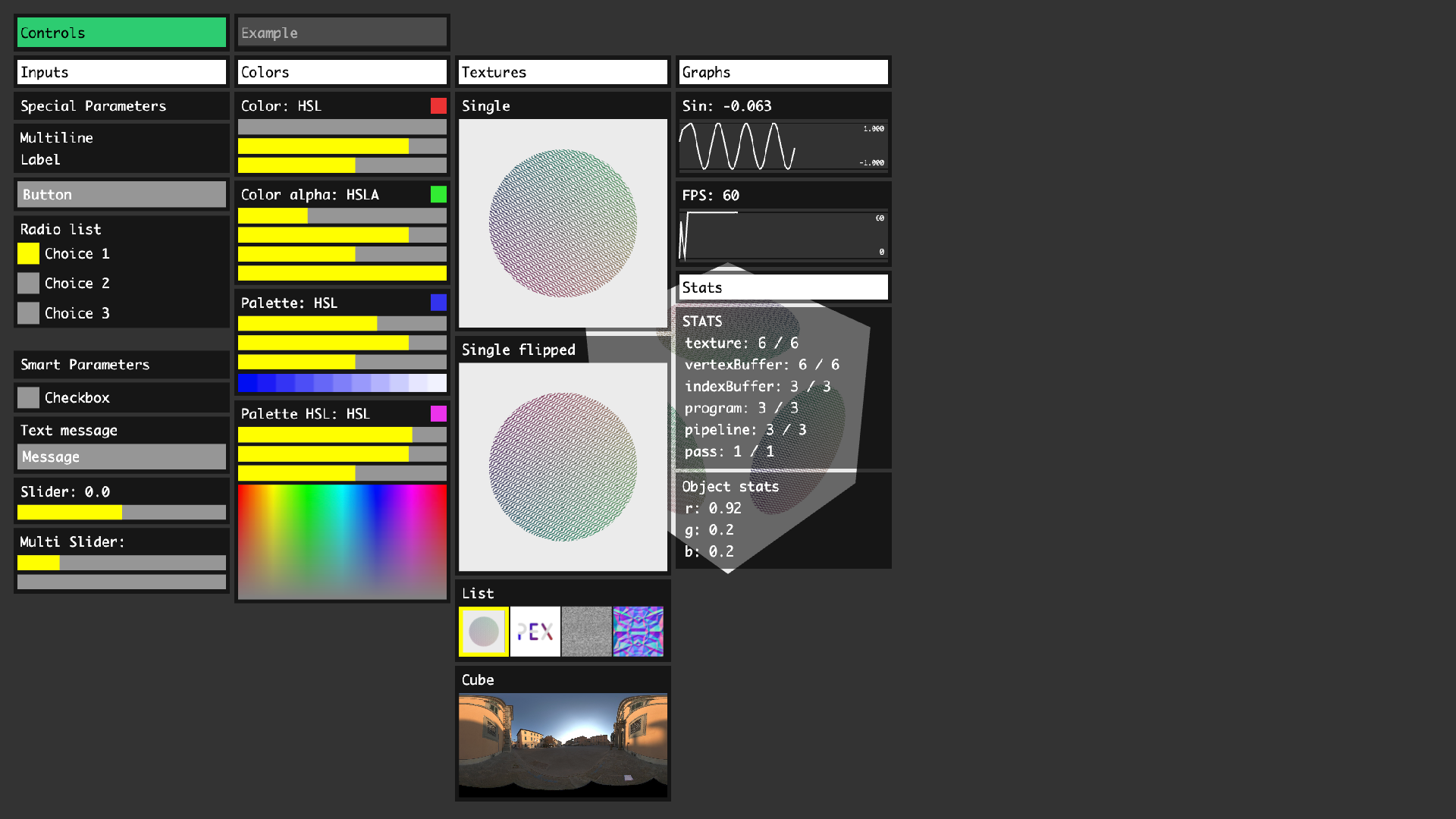Switch to the Example tab

click(342, 33)
